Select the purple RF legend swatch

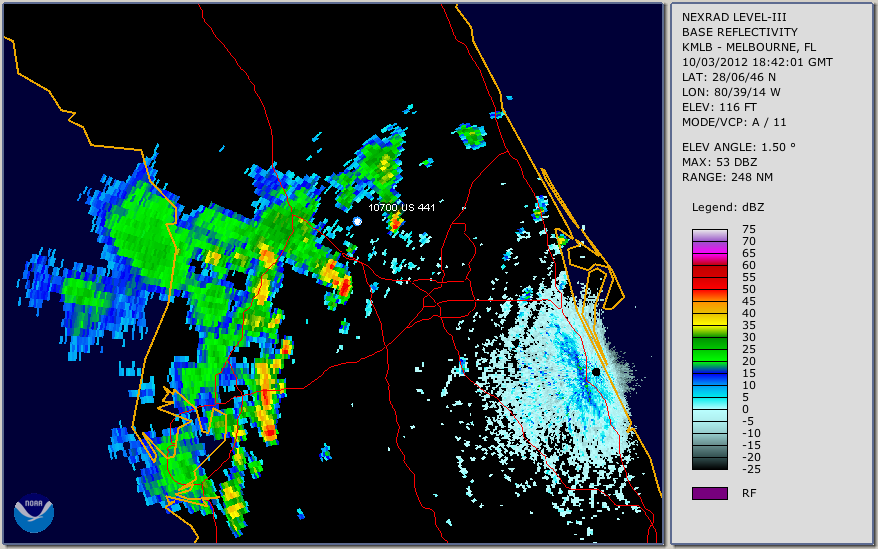pos(709,493)
